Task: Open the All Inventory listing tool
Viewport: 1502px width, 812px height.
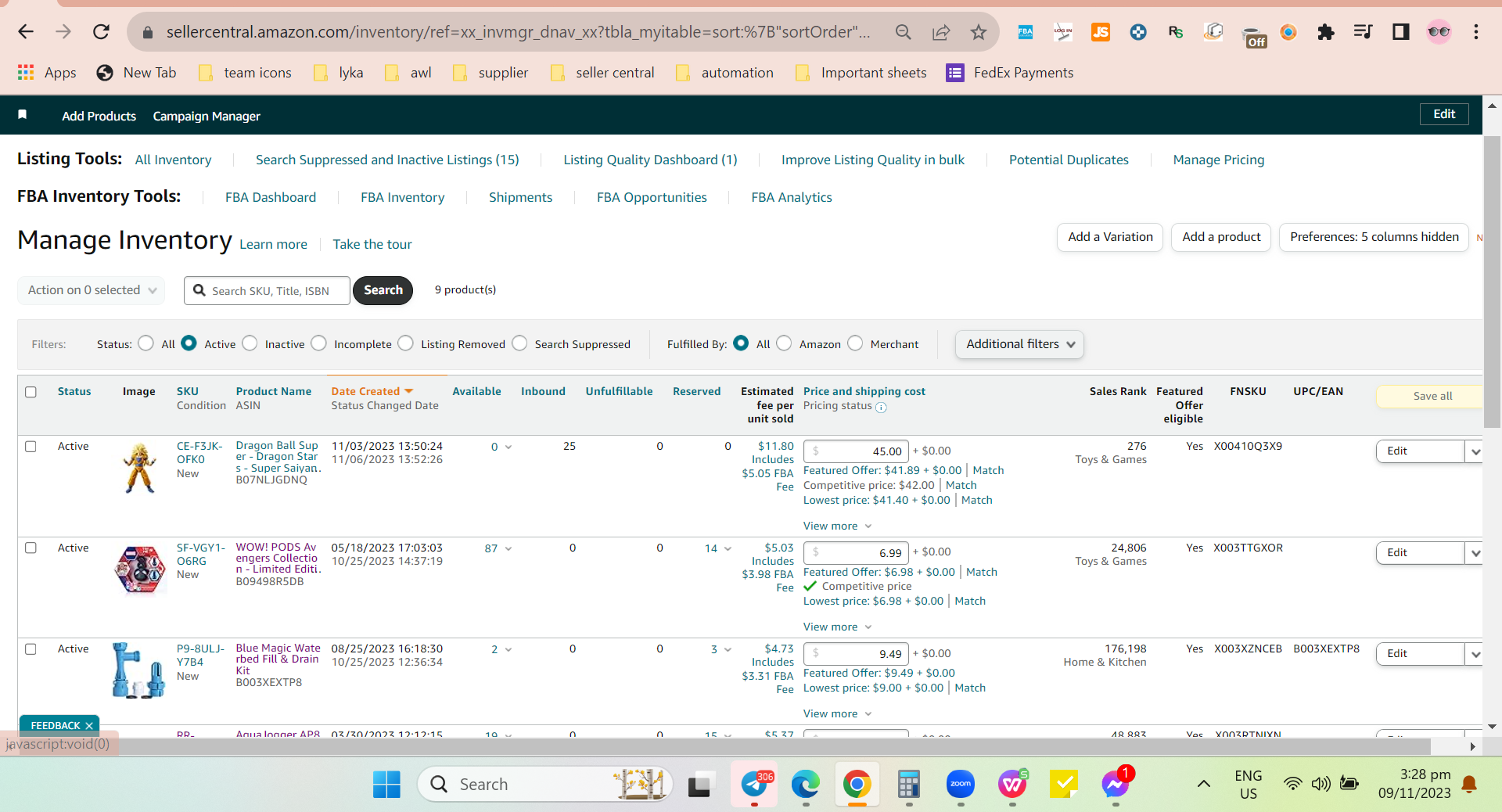Action: pos(173,160)
